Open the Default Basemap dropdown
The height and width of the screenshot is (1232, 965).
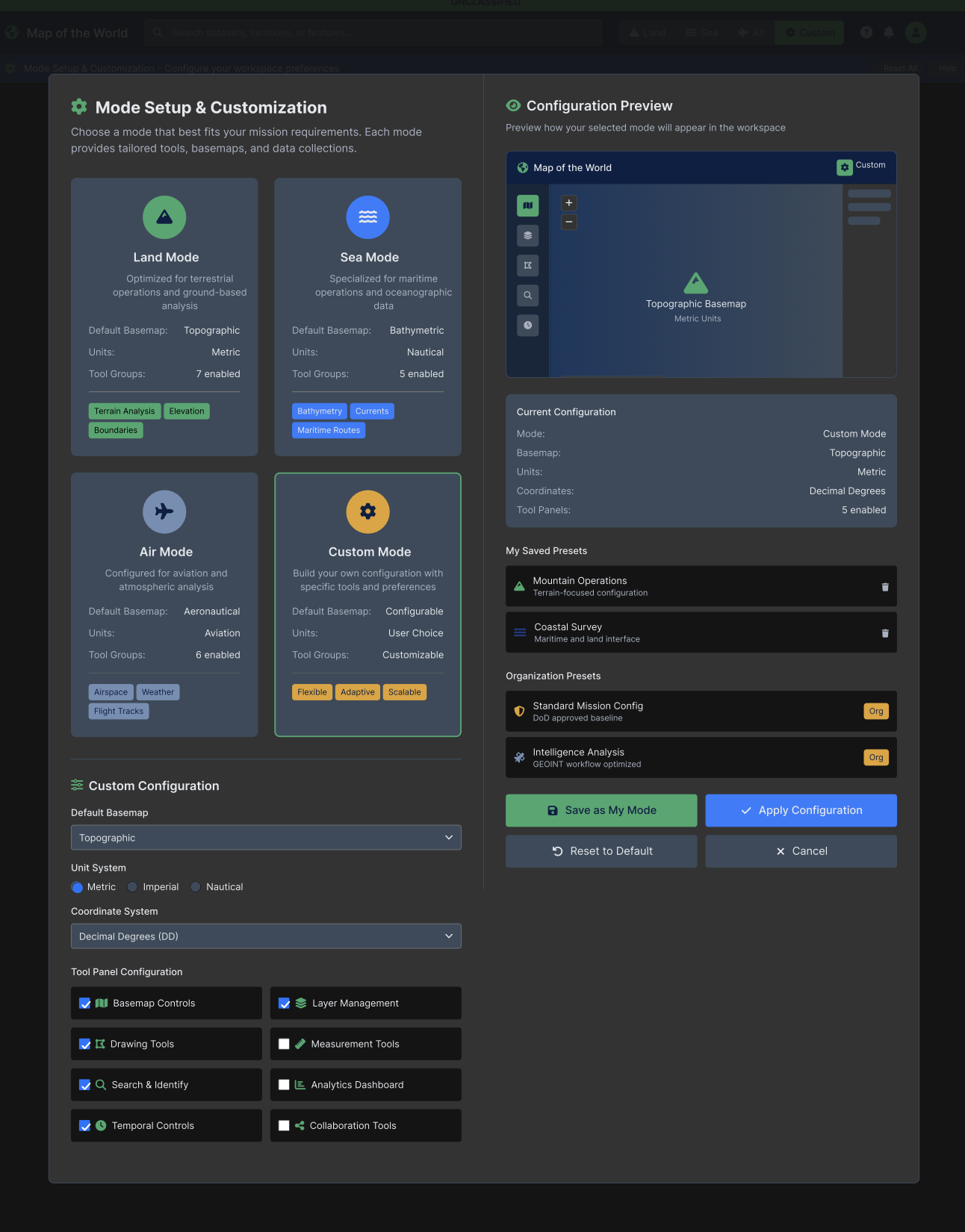click(x=266, y=838)
